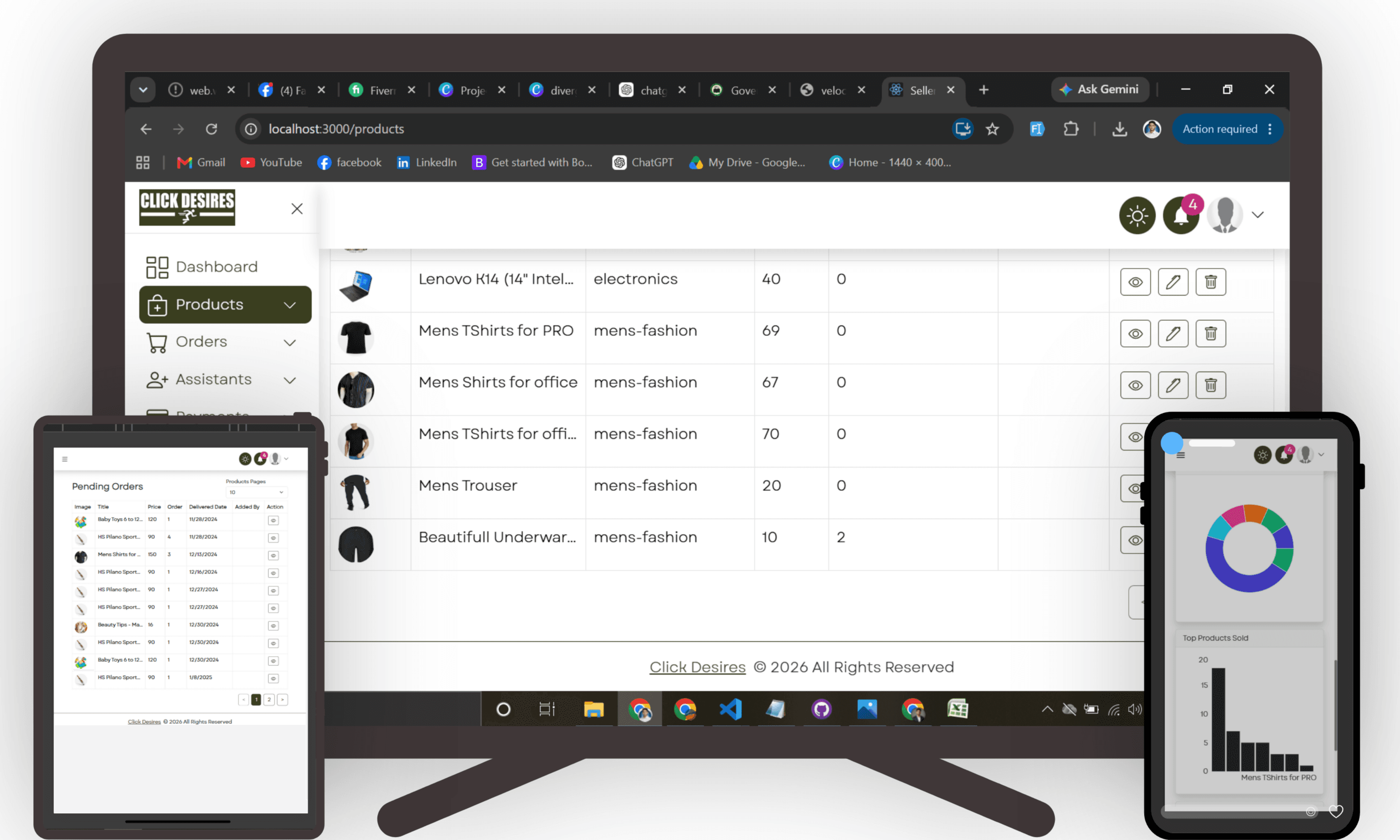Click the Ask Gemini button
The height and width of the screenshot is (840, 1400).
click(x=1099, y=90)
